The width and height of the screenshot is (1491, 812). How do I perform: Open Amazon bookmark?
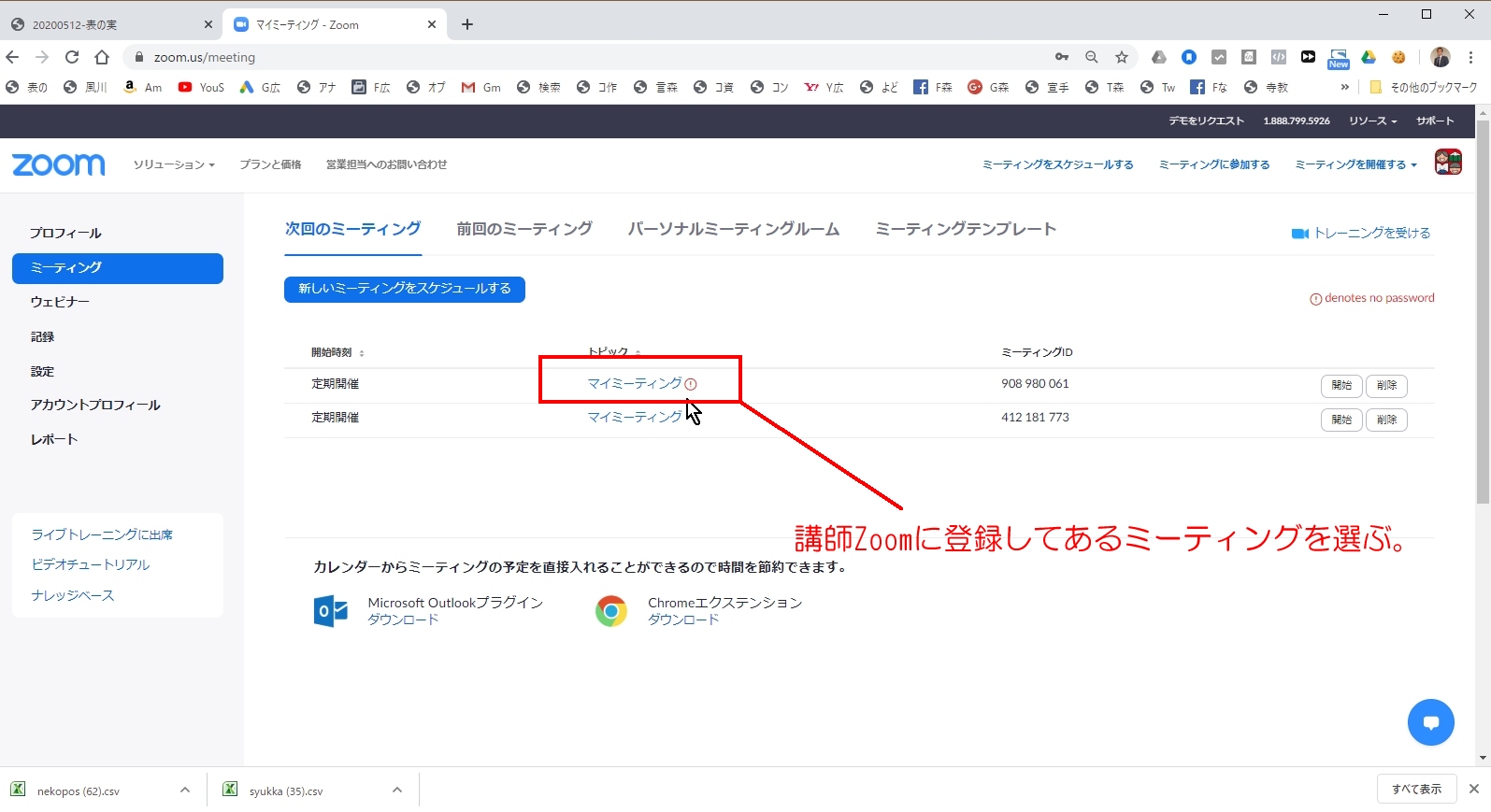143,87
